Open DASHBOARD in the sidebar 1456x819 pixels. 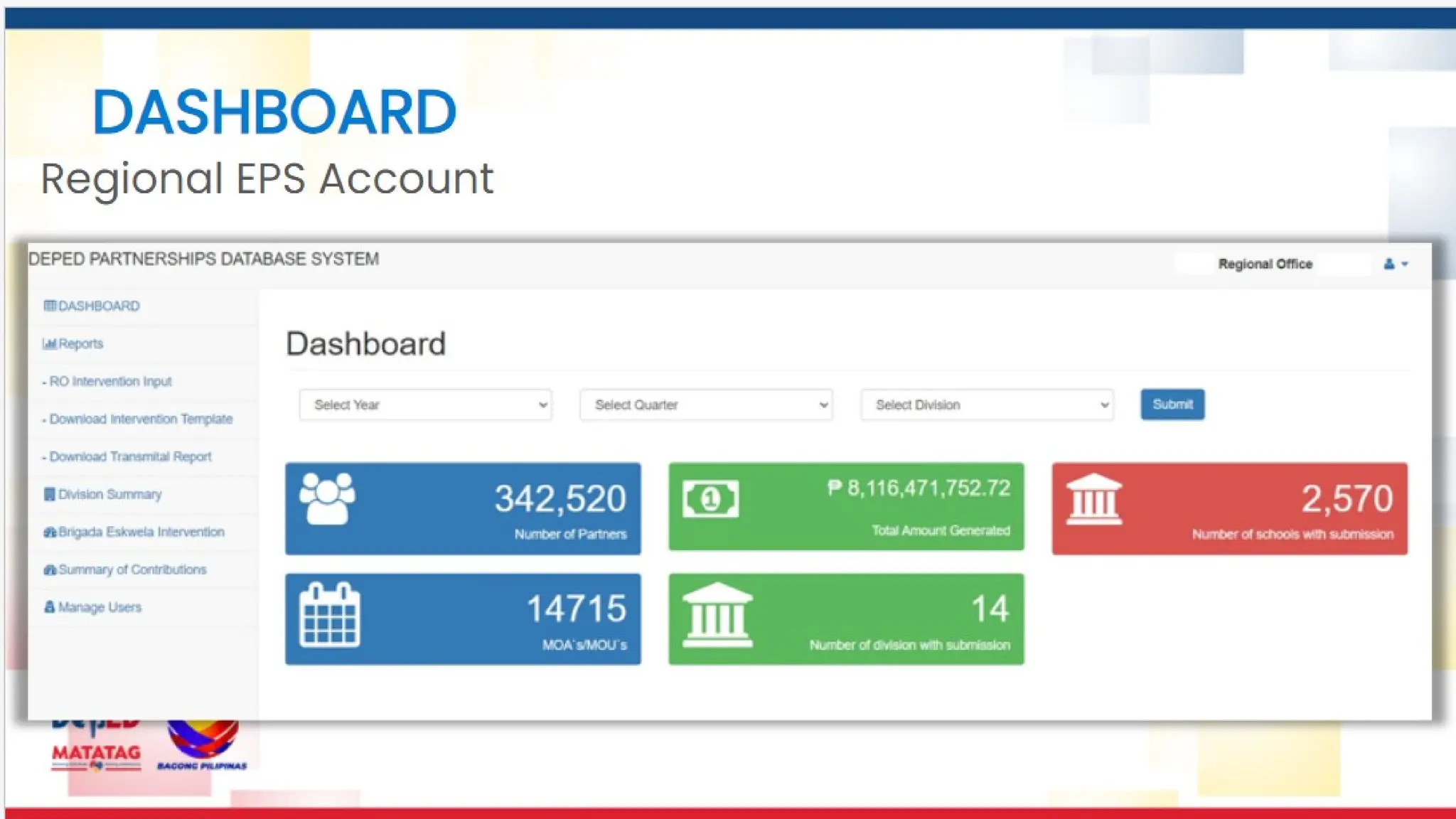[x=98, y=306]
